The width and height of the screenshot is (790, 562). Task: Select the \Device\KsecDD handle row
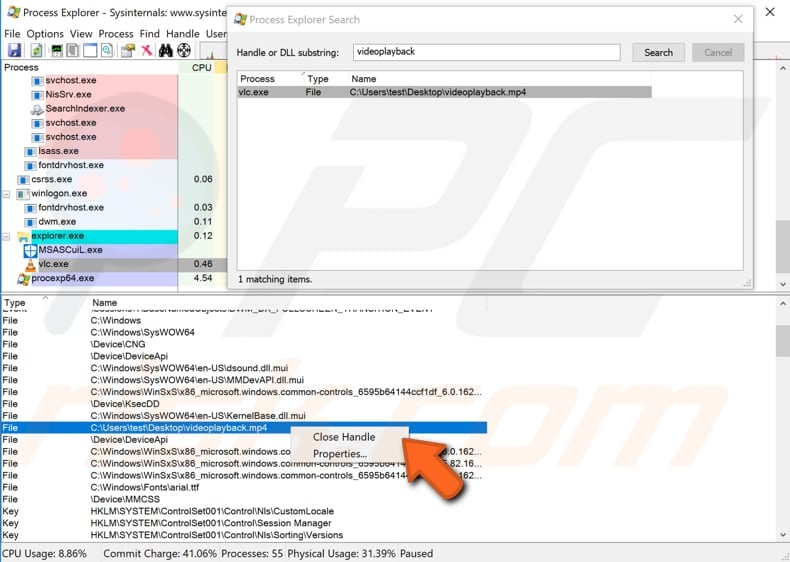[x=244, y=404]
